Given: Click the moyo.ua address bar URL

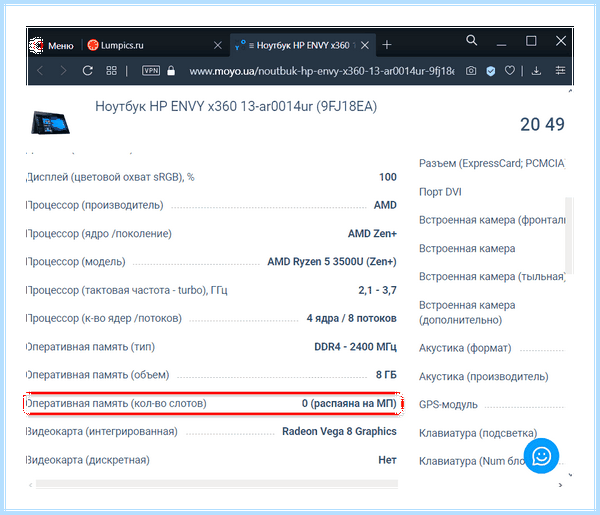Looking at the screenshot, I should (322, 71).
